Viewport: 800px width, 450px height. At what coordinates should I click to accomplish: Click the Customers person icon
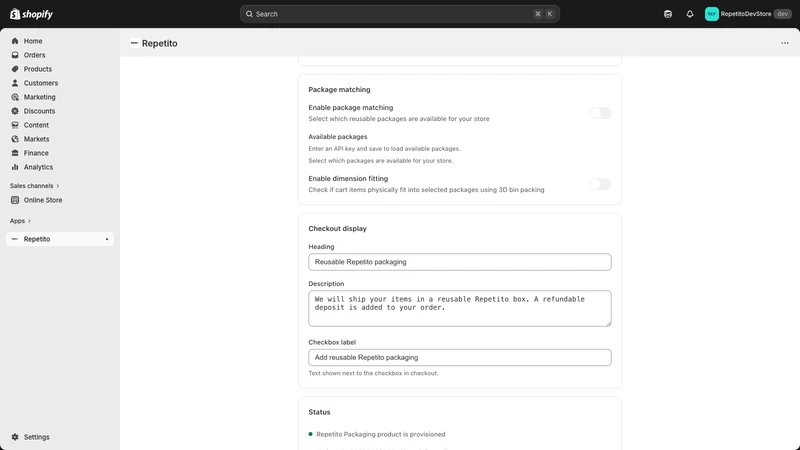click(15, 83)
